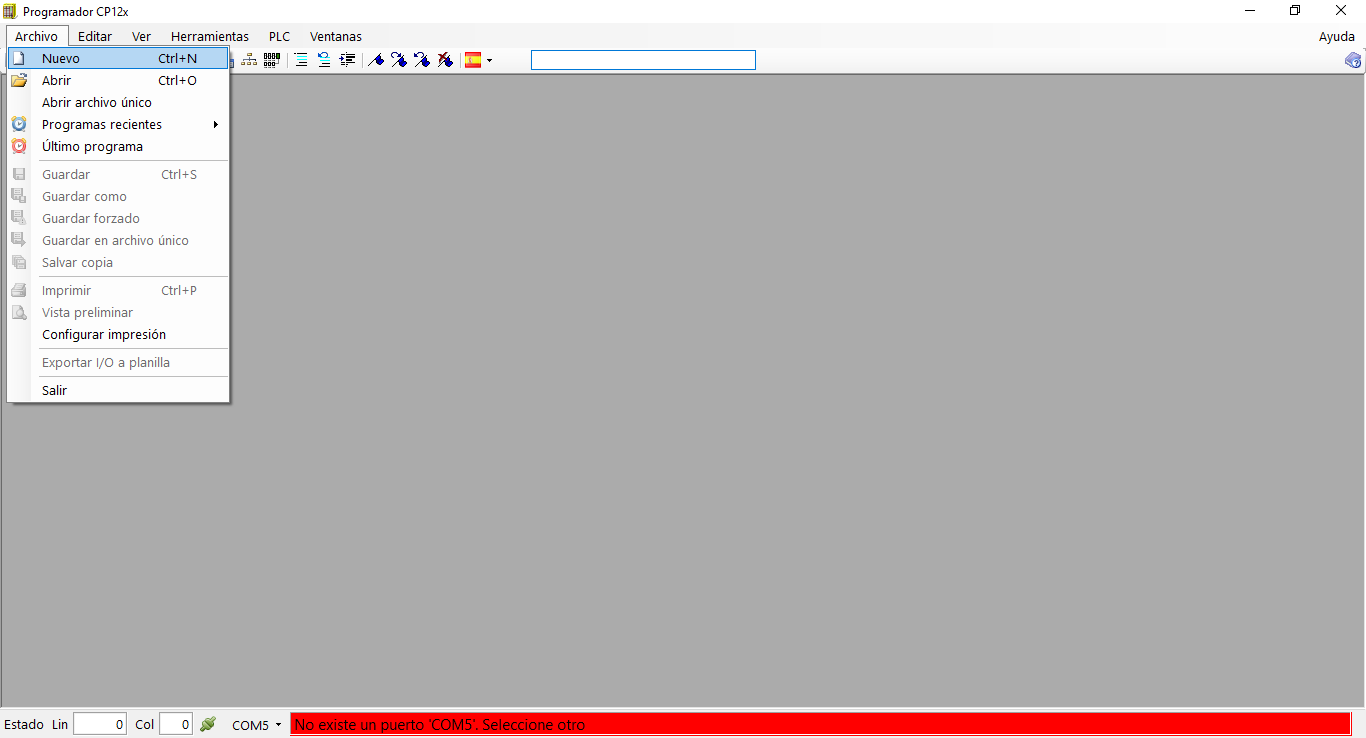The height and width of the screenshot is (738, 1366).
Task: Click the plain text lines list toolbar icon
Action: point(301,60)
